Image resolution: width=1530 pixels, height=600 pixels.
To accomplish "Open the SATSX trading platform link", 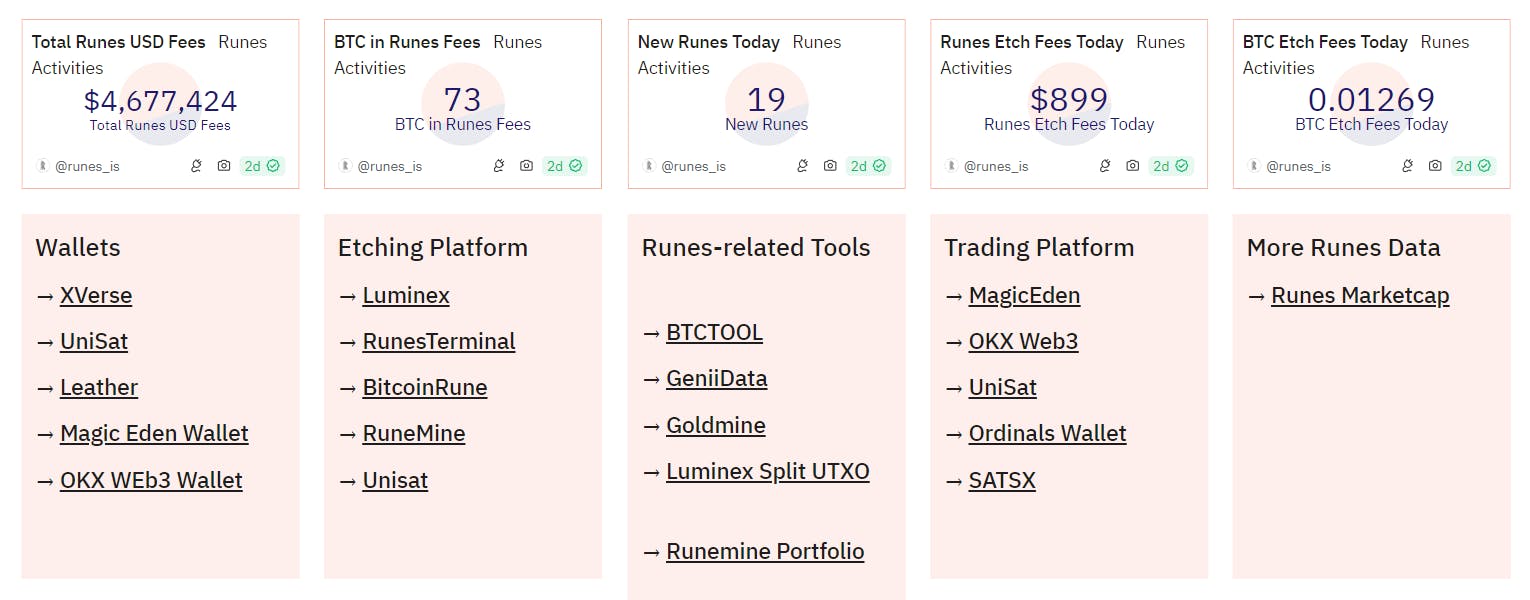I will [x=1002, y=480].
